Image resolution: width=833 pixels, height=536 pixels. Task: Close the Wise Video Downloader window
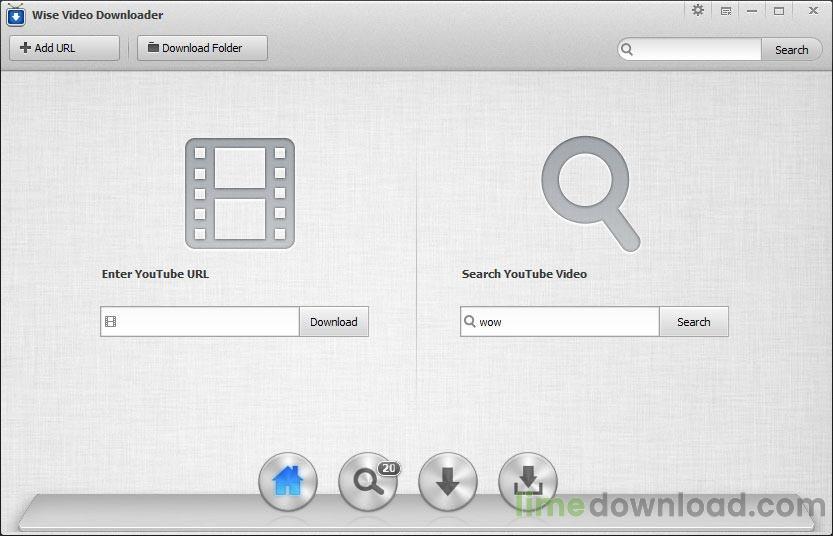coord(813,11)
